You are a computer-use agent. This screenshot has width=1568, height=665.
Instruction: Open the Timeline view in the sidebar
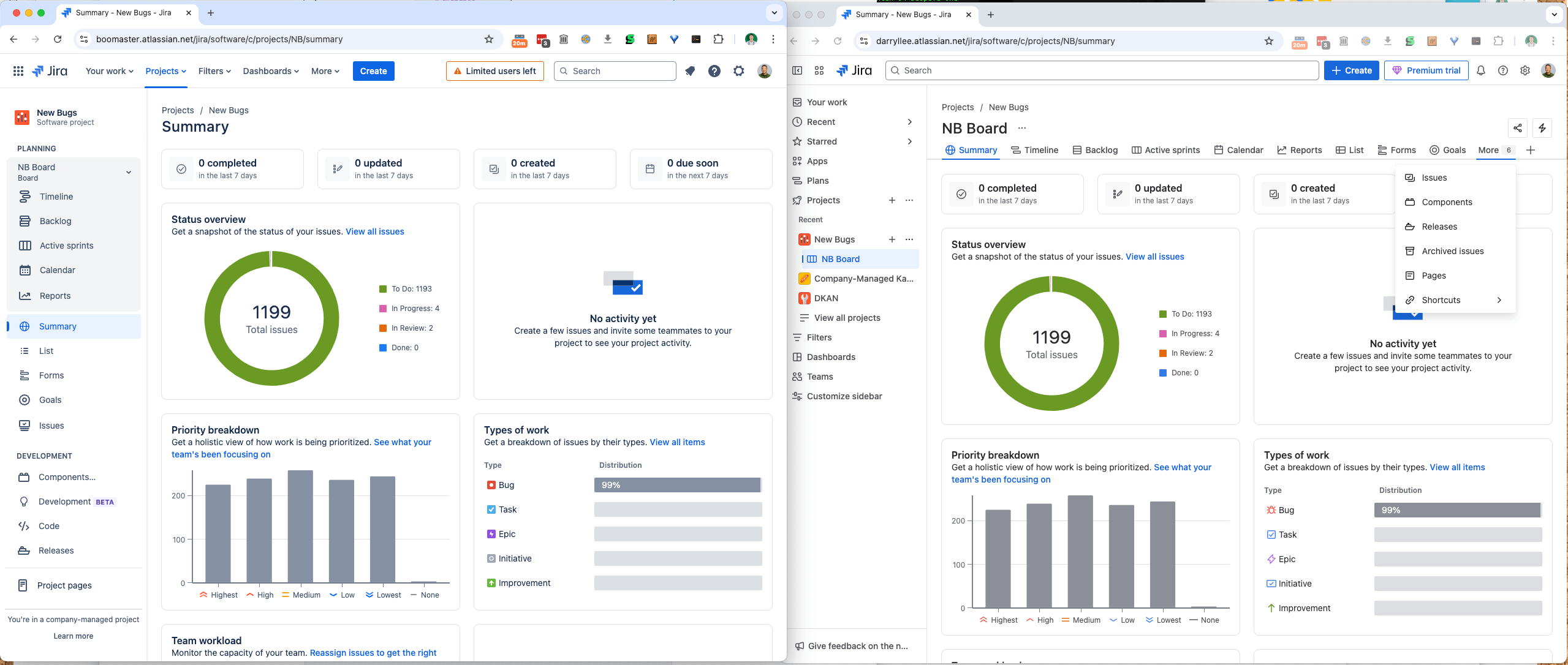point(55,197)
